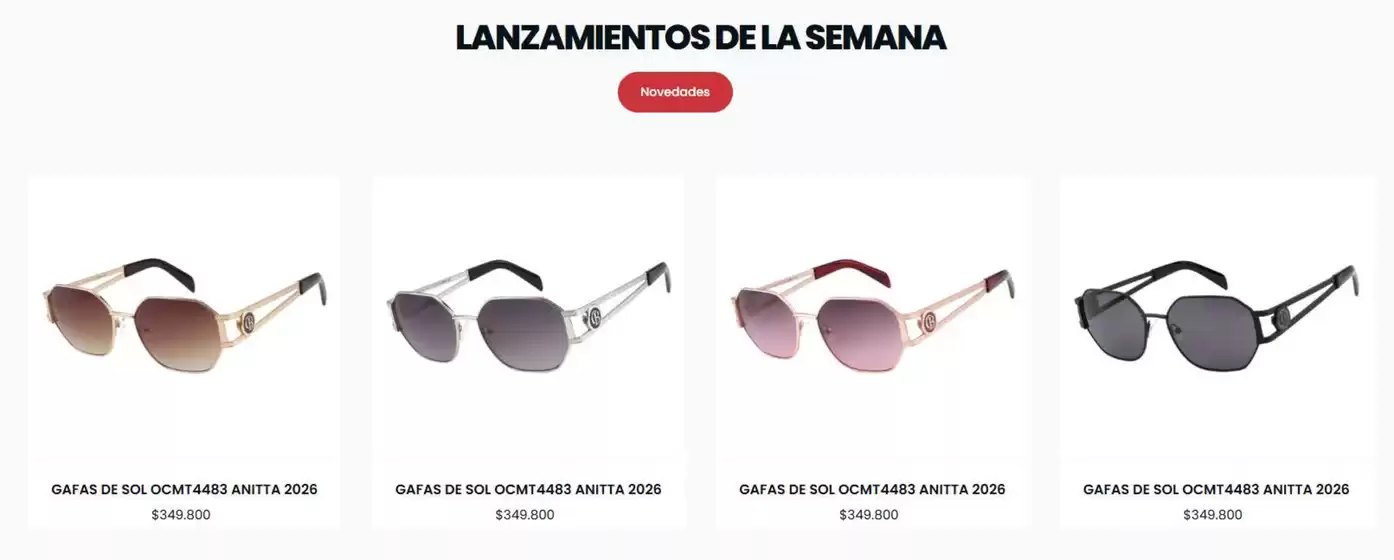1394x560 pixels.
Task: Select the title link of the gold-frame sunglasses
Action: click(x=184, y=489)
